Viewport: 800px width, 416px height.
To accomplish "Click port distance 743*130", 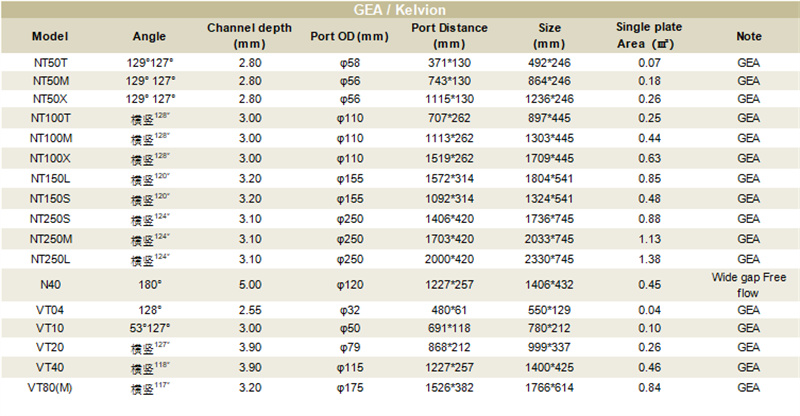I will pos(449,81).
